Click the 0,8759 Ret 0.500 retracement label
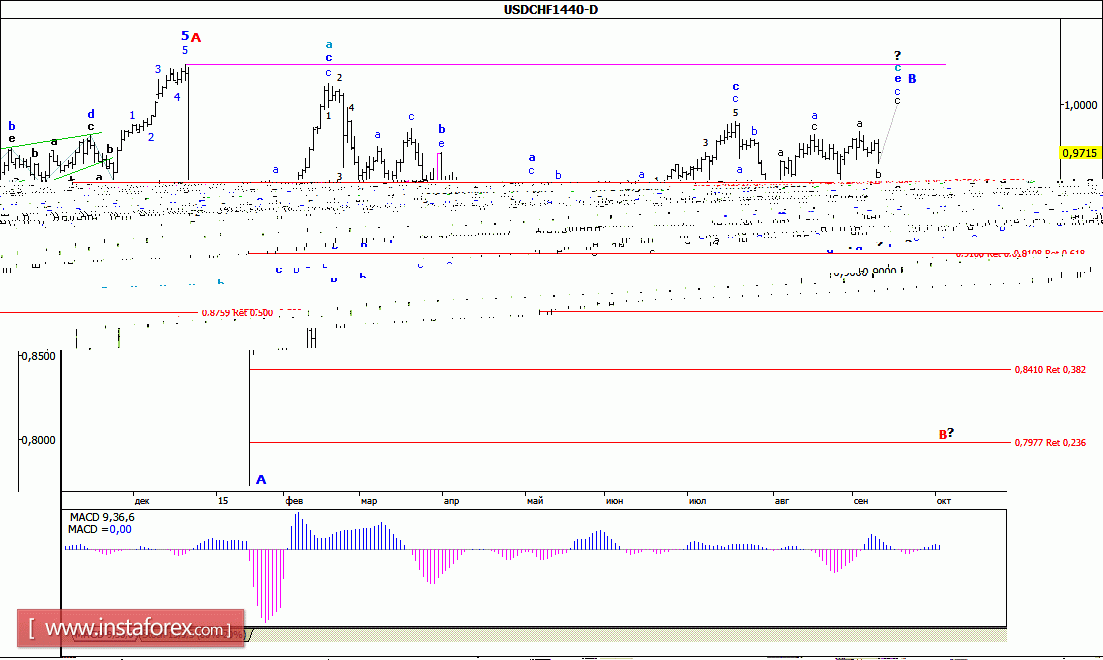The height and width of the screenshot is (660, 1103). [237, 312]
